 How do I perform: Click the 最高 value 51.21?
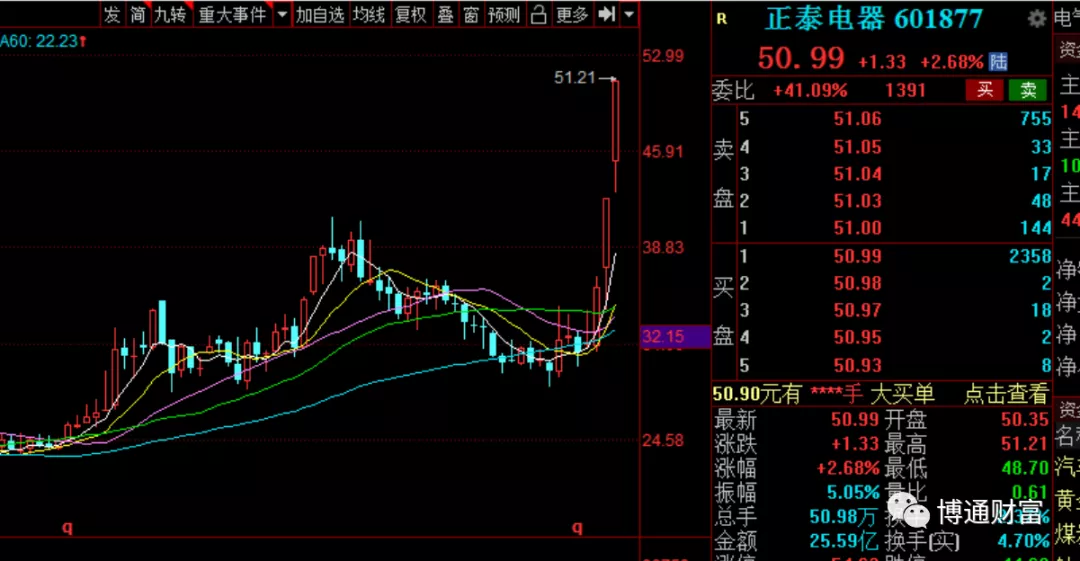click(1025, 443)
